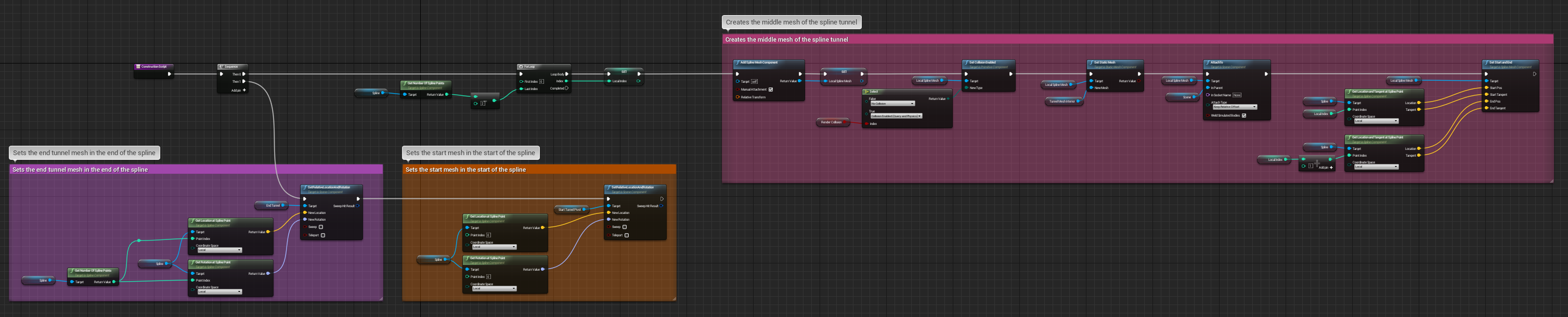1568x317 pixels.
Task: Open Coordinate Space dropdown of start mesh Get Location
Action: pos(494,247)
